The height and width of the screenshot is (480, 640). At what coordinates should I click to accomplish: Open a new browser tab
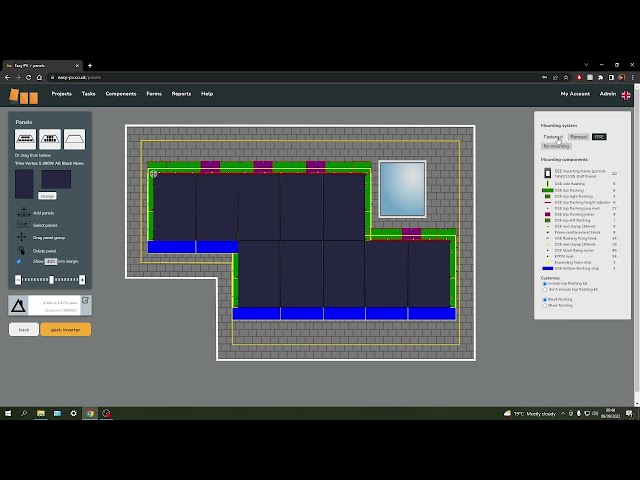tap(90, 65)
